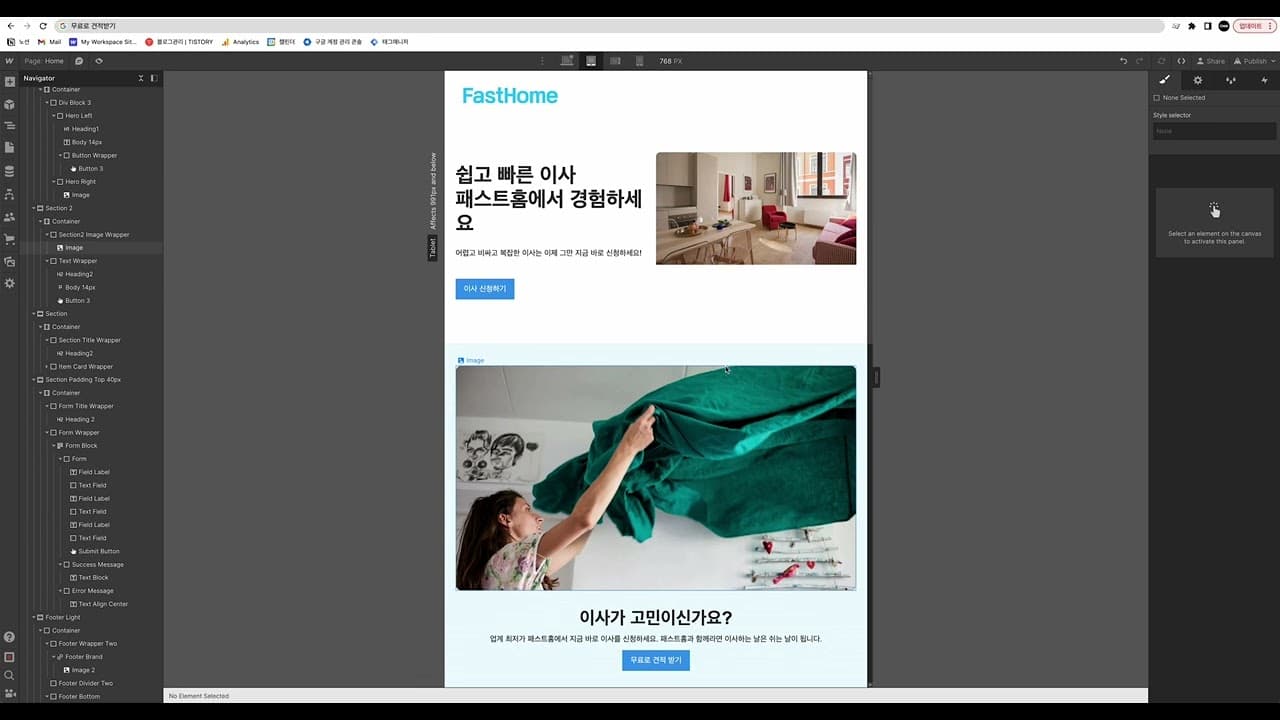Collapse the Form Block tree node
The image size is (1280, 720).
pyautogui.click(x=54, y=446)
